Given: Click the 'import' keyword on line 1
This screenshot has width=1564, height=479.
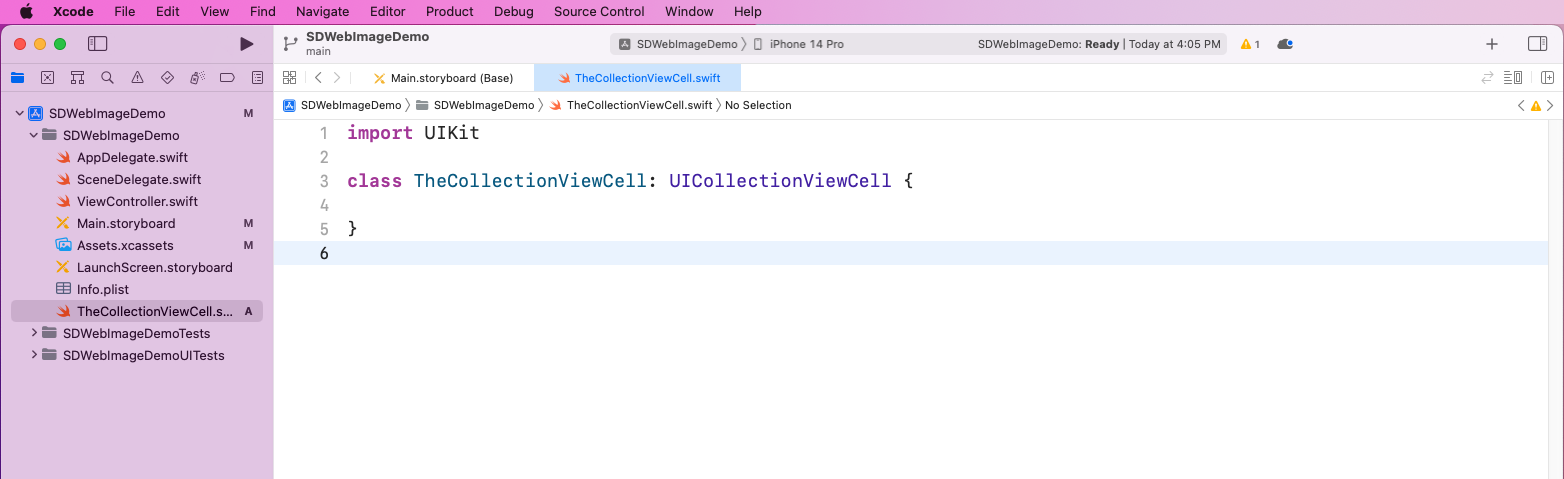Looking at the screenshot, I should click(380, 133).
